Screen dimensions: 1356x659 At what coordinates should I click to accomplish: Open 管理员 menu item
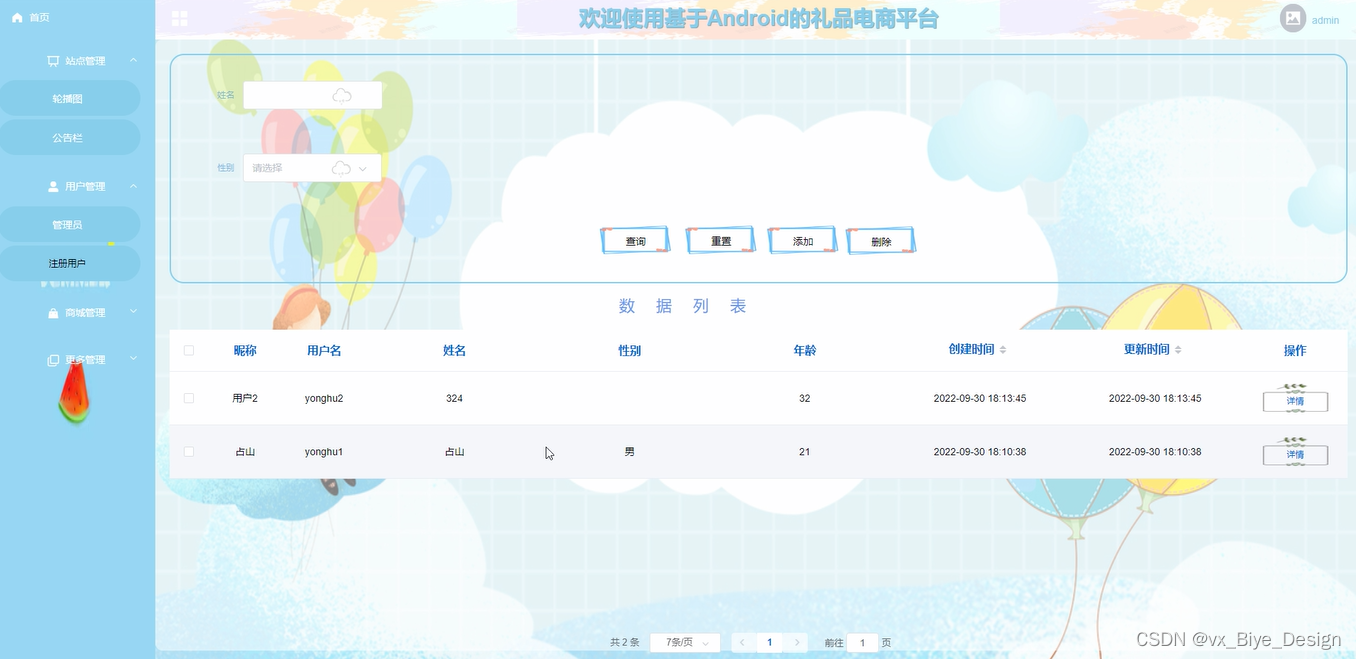(68, 225)
